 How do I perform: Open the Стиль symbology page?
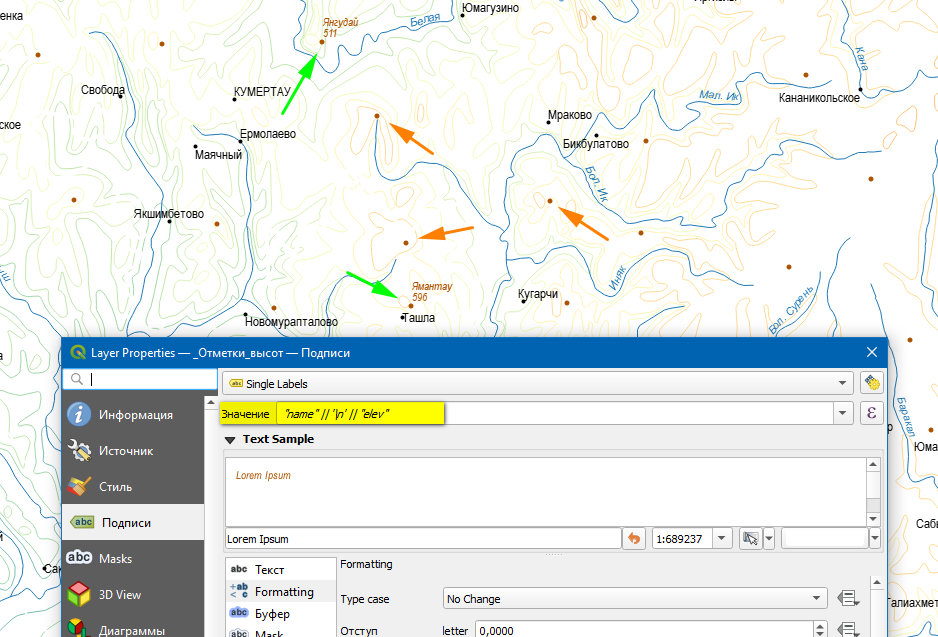[115, 487]
